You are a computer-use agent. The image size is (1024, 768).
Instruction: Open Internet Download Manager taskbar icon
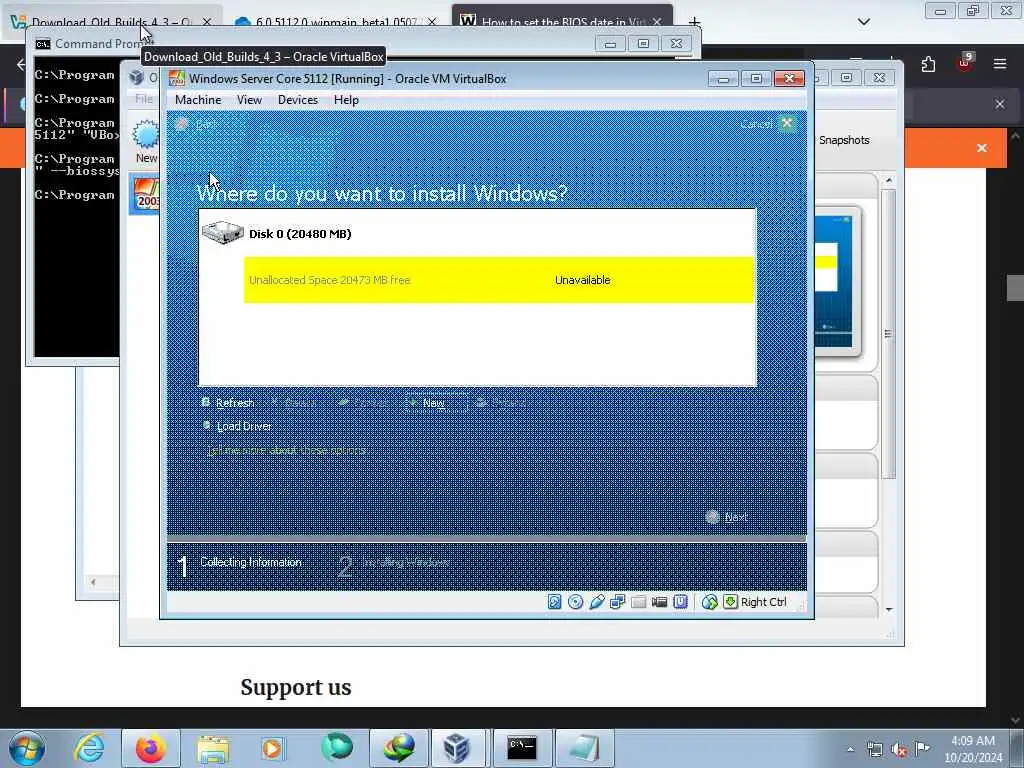(399, 748)
